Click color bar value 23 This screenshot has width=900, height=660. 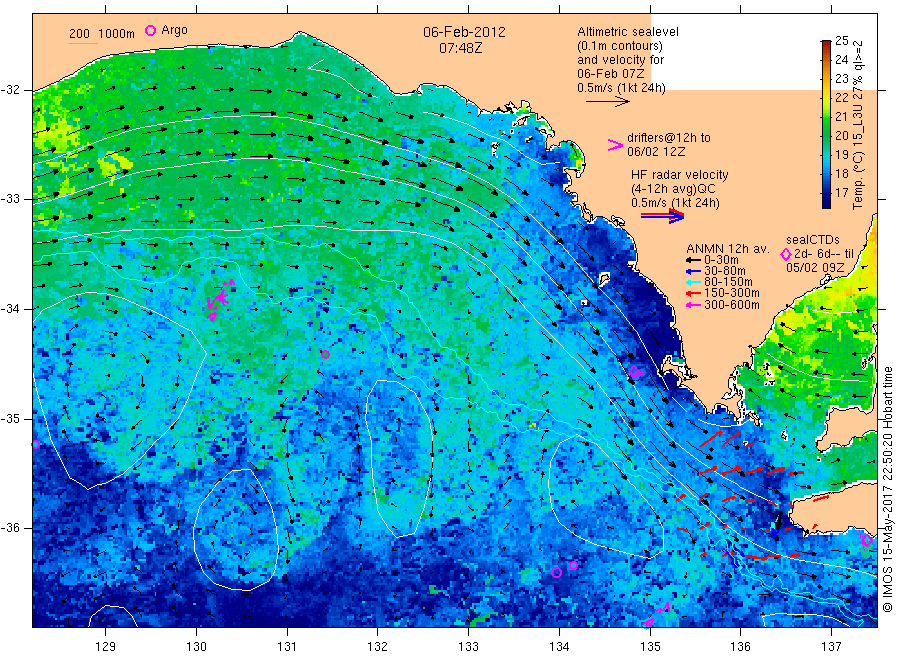point(841,79)
